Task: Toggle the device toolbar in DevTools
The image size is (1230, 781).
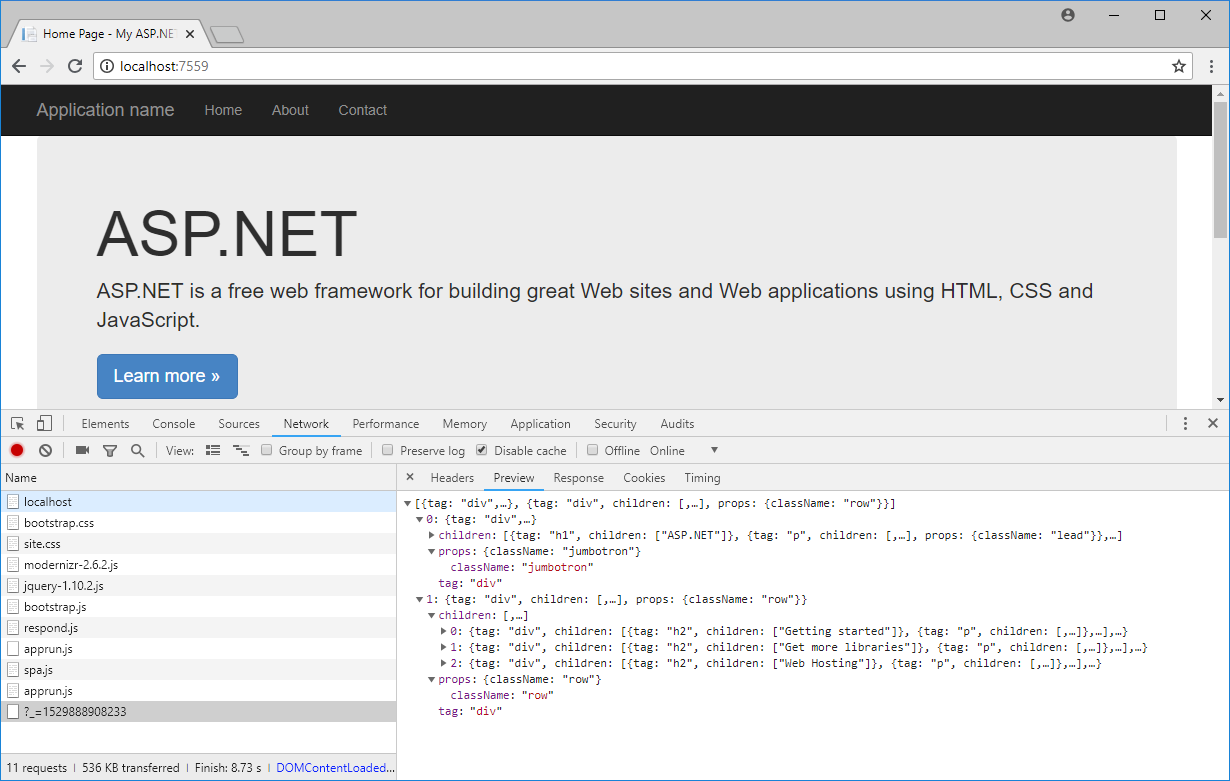Action: [x=42, y=423]
